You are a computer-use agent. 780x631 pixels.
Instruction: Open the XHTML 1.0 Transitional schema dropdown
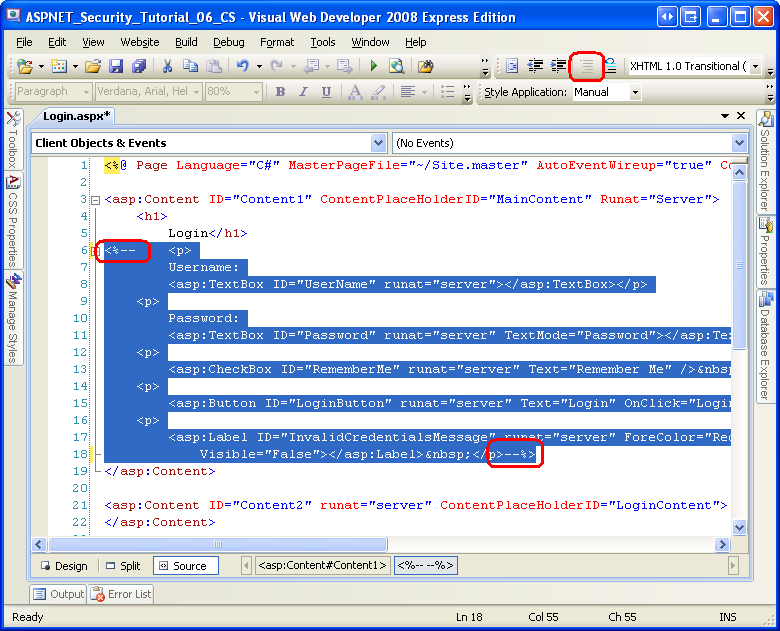[756, 66]
